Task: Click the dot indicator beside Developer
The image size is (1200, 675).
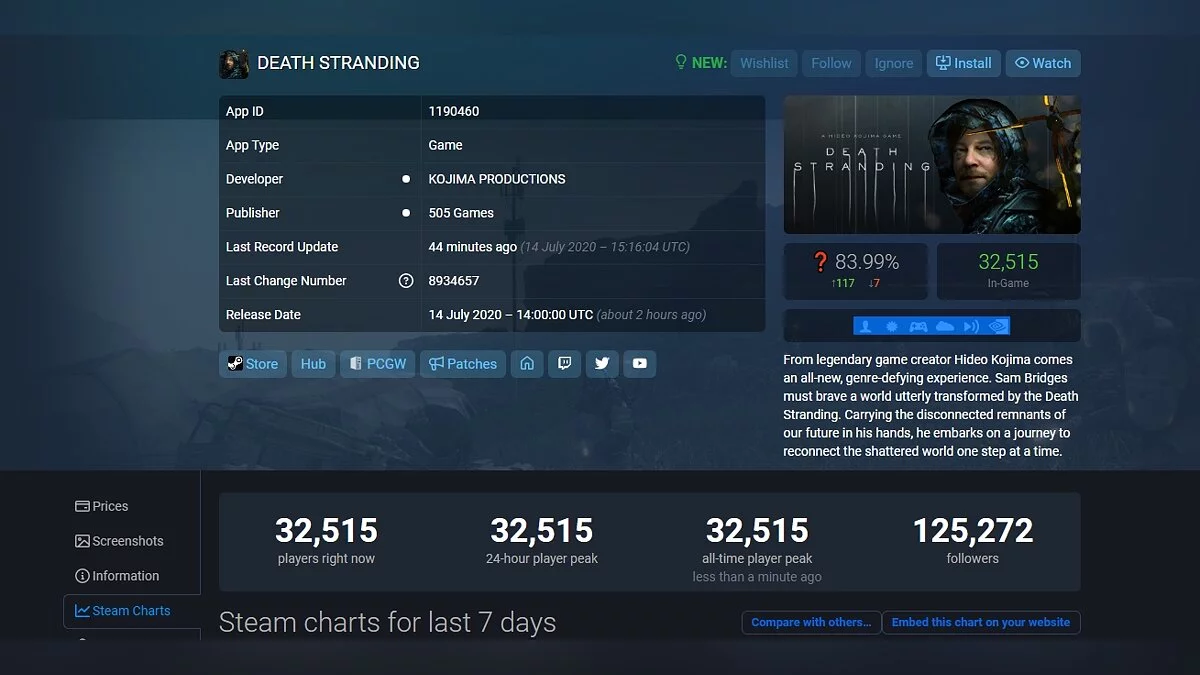Action: (406, 179)
